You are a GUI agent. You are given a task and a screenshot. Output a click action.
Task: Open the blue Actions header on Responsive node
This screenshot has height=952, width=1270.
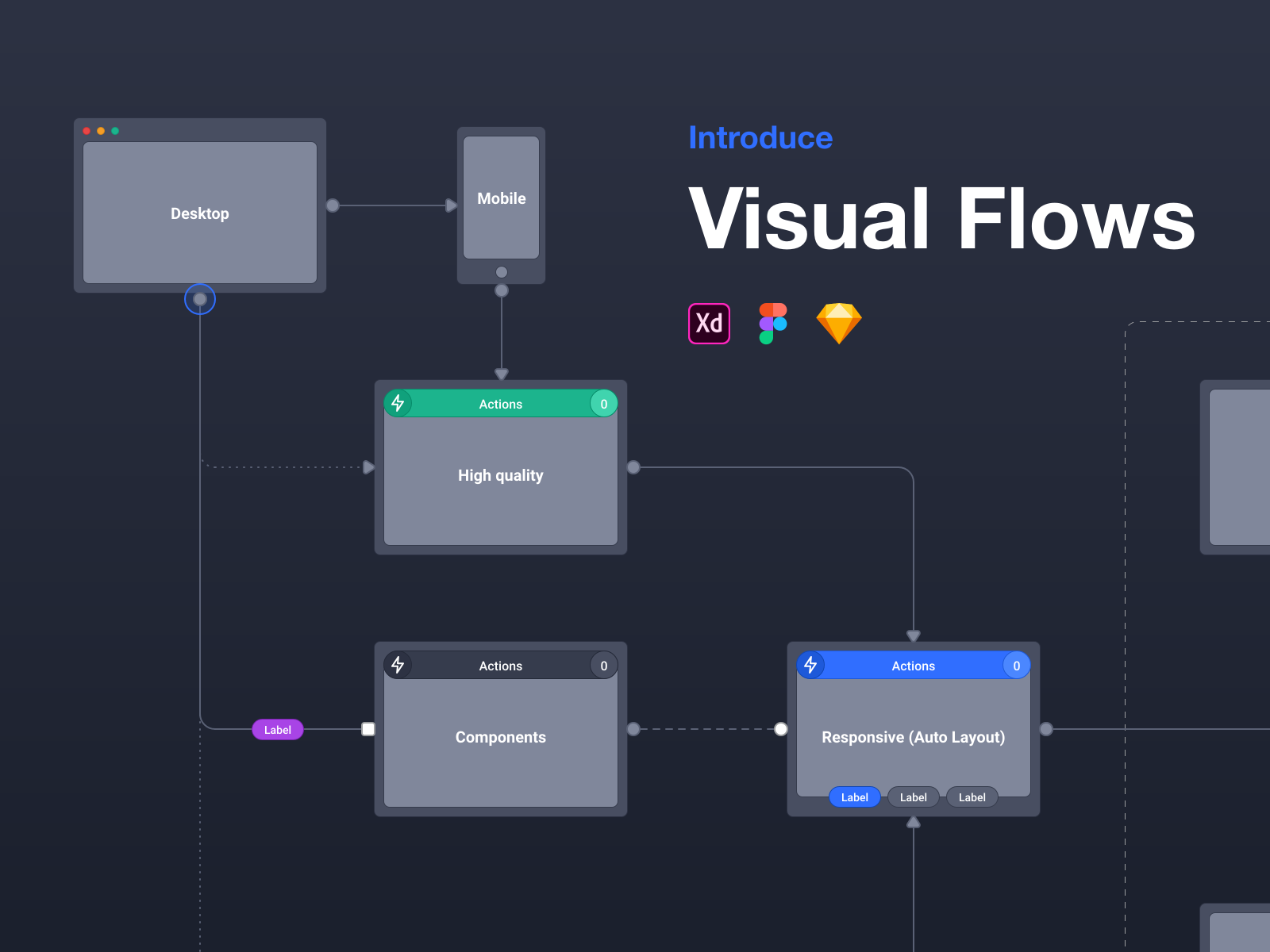(x=913, y=666)
